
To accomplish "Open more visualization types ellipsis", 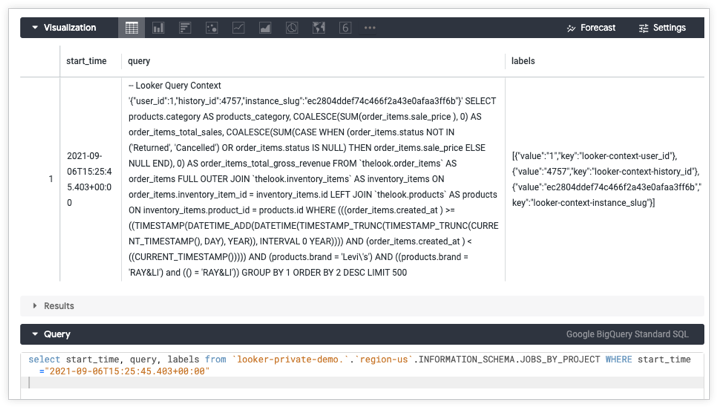I will click(371, 28).
